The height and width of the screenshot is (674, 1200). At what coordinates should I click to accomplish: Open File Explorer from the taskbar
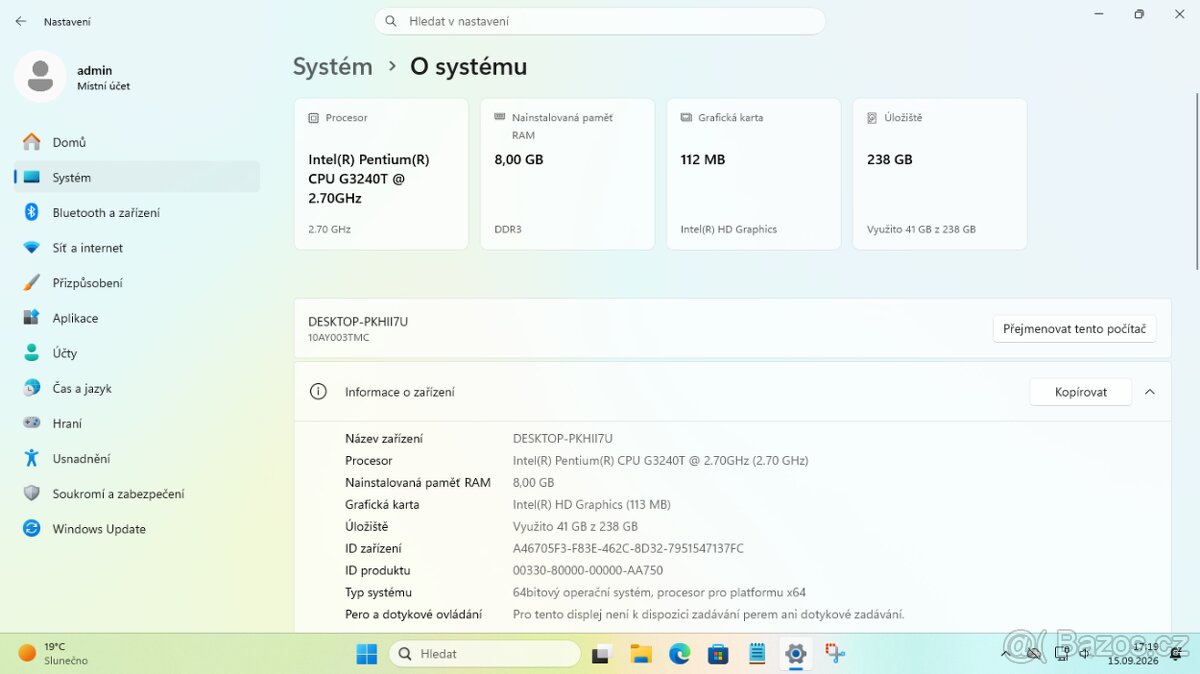[641, 654]
